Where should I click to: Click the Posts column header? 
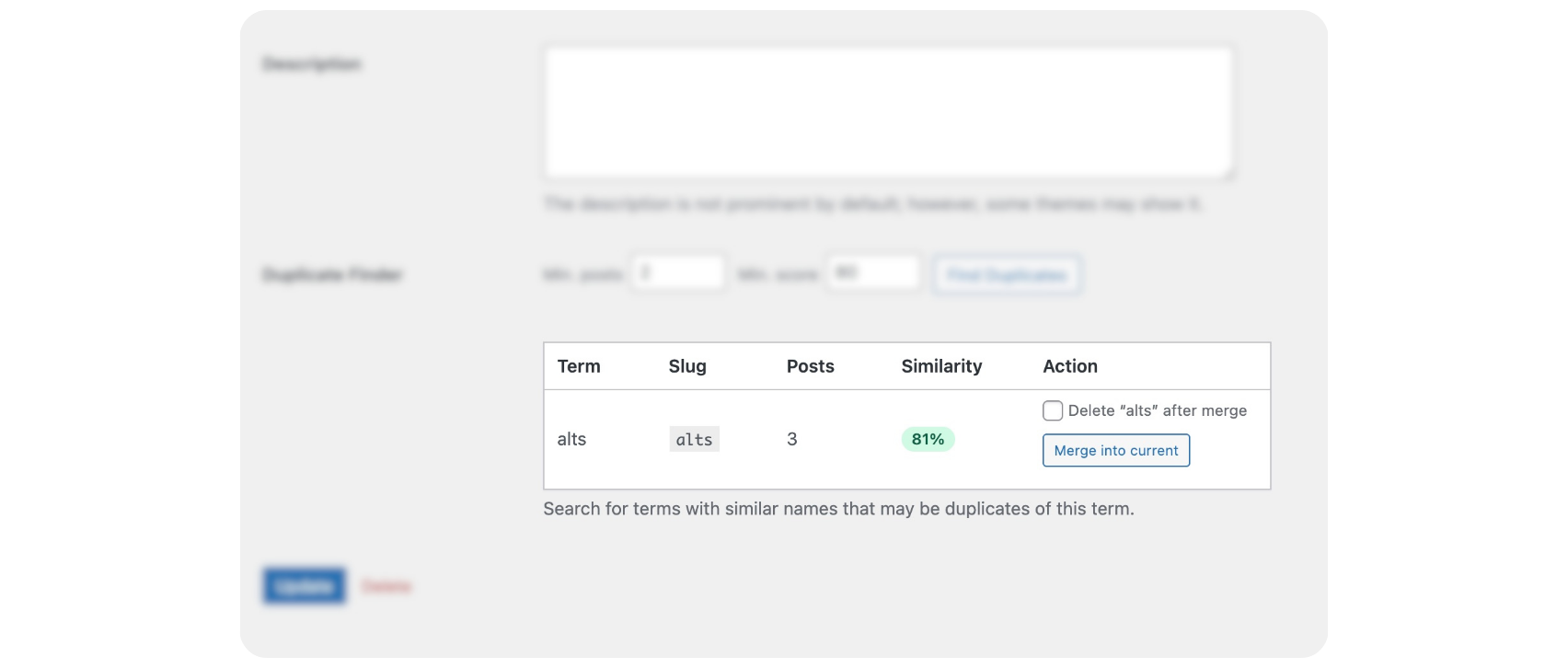(x=810, y=366)
